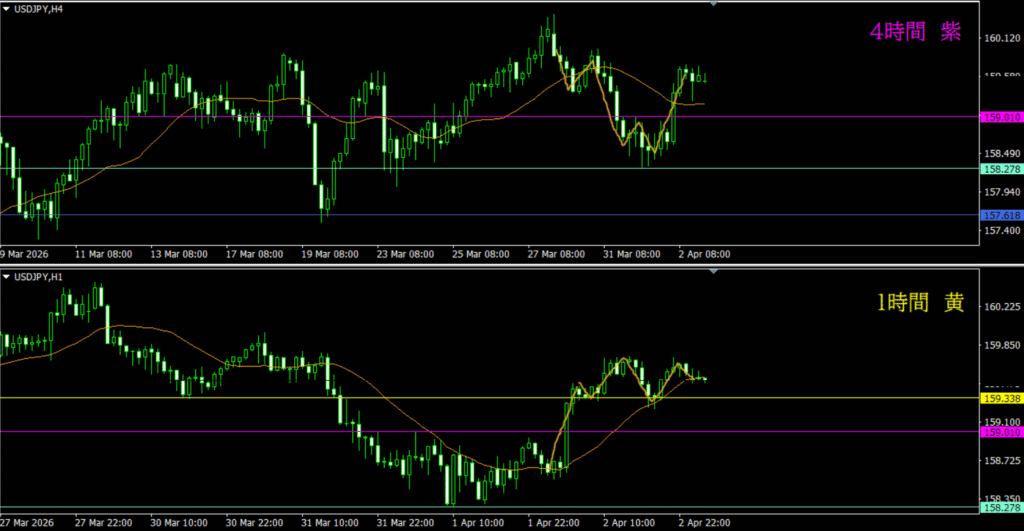This screenshot has width=1024, height=531.
Task: Click 160.120 on the H4 price axis
Action: [x=1000, y=39]
